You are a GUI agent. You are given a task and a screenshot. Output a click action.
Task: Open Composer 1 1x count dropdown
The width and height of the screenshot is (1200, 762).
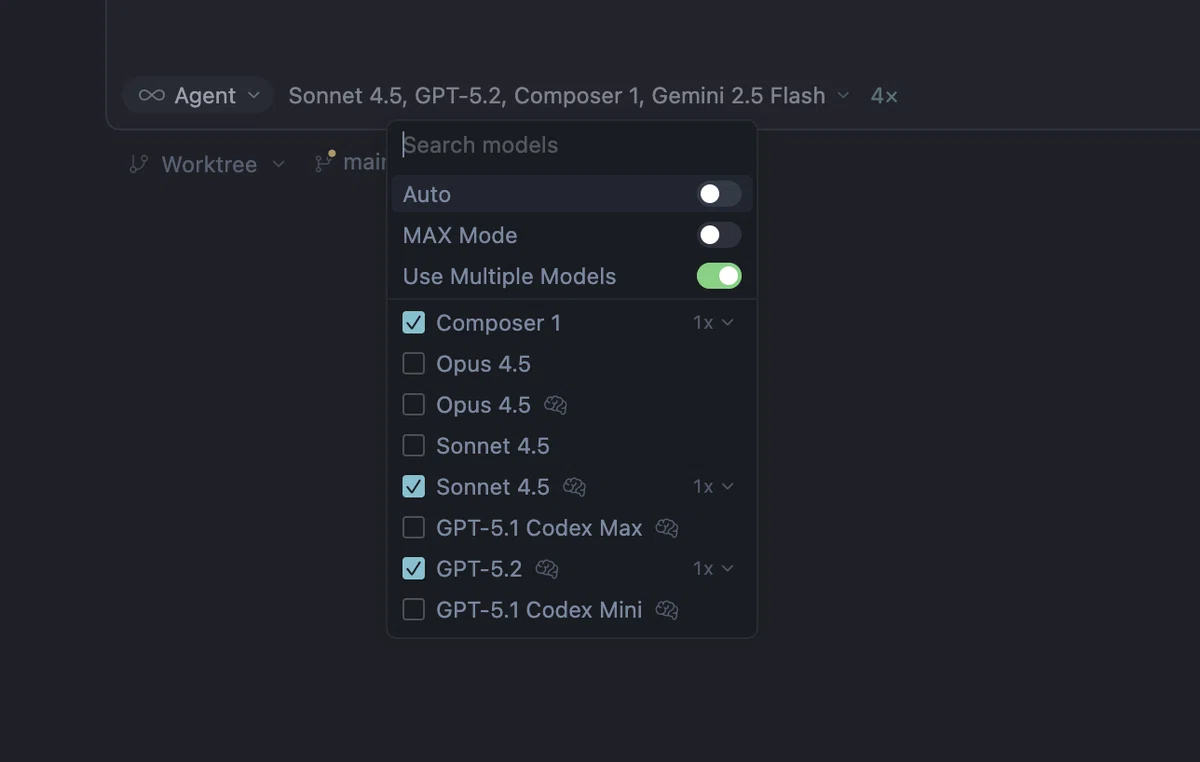tap(714, 323)
